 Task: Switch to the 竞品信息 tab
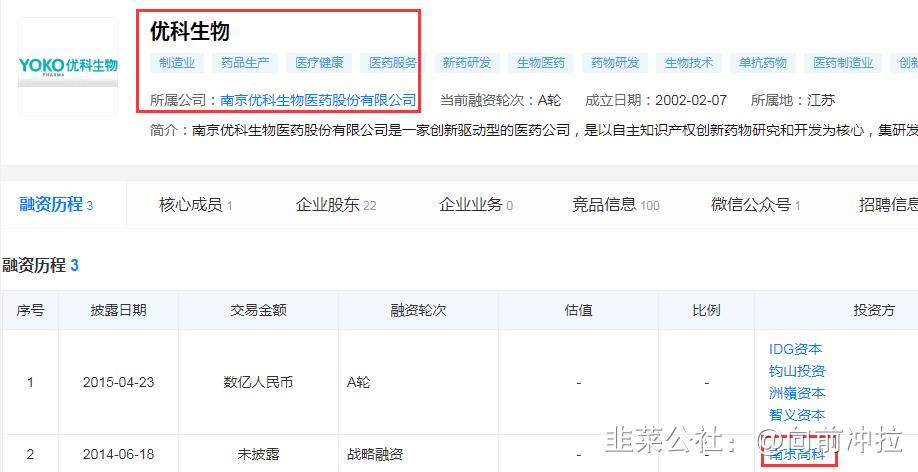coord(615,205)
